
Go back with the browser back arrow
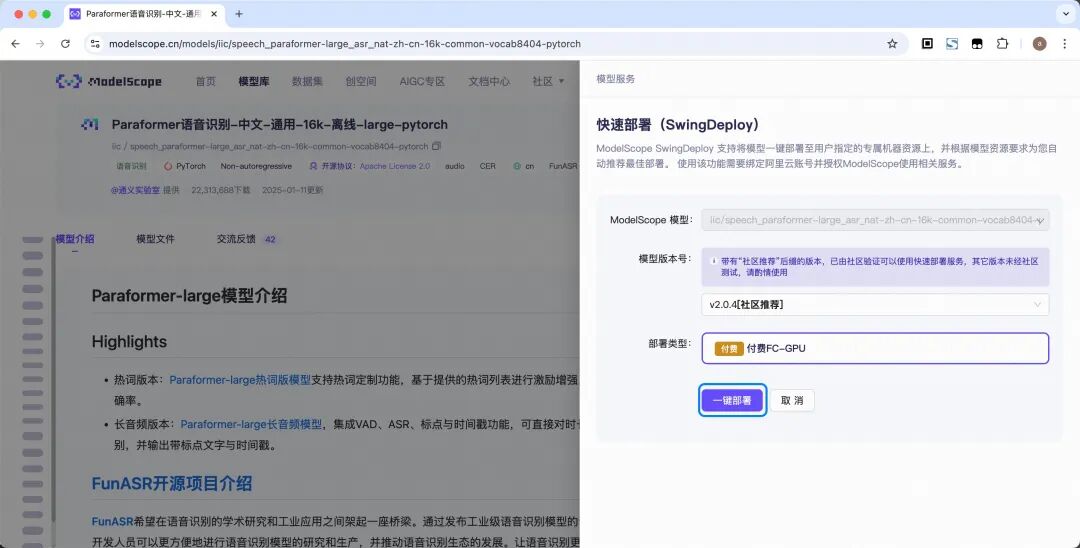15,44
